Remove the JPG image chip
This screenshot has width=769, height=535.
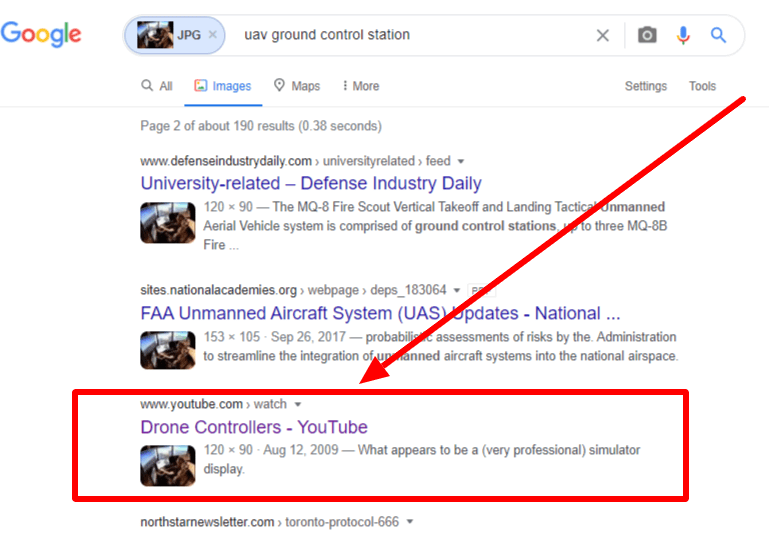click(x=212, y=35)
